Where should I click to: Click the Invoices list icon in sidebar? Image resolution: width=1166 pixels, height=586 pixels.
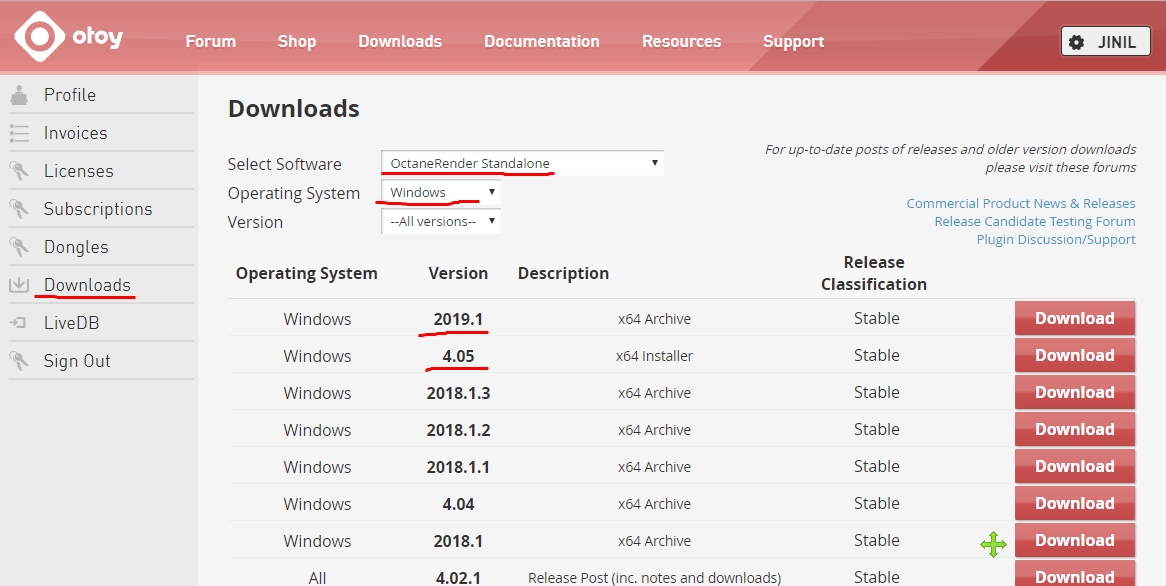pyautogui.click(x=19, y=133)
